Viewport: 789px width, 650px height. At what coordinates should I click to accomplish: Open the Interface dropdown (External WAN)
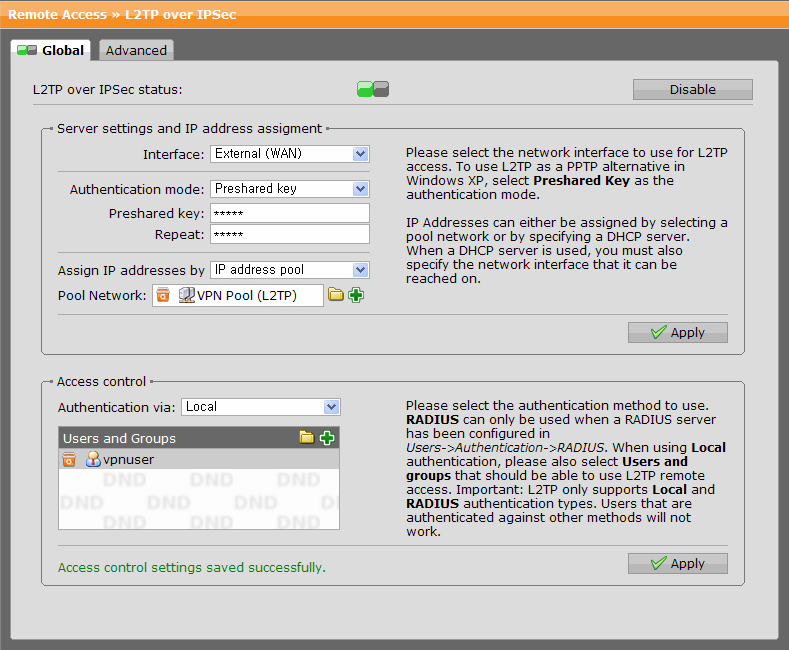pyautogui.click(x=290, y=154)
